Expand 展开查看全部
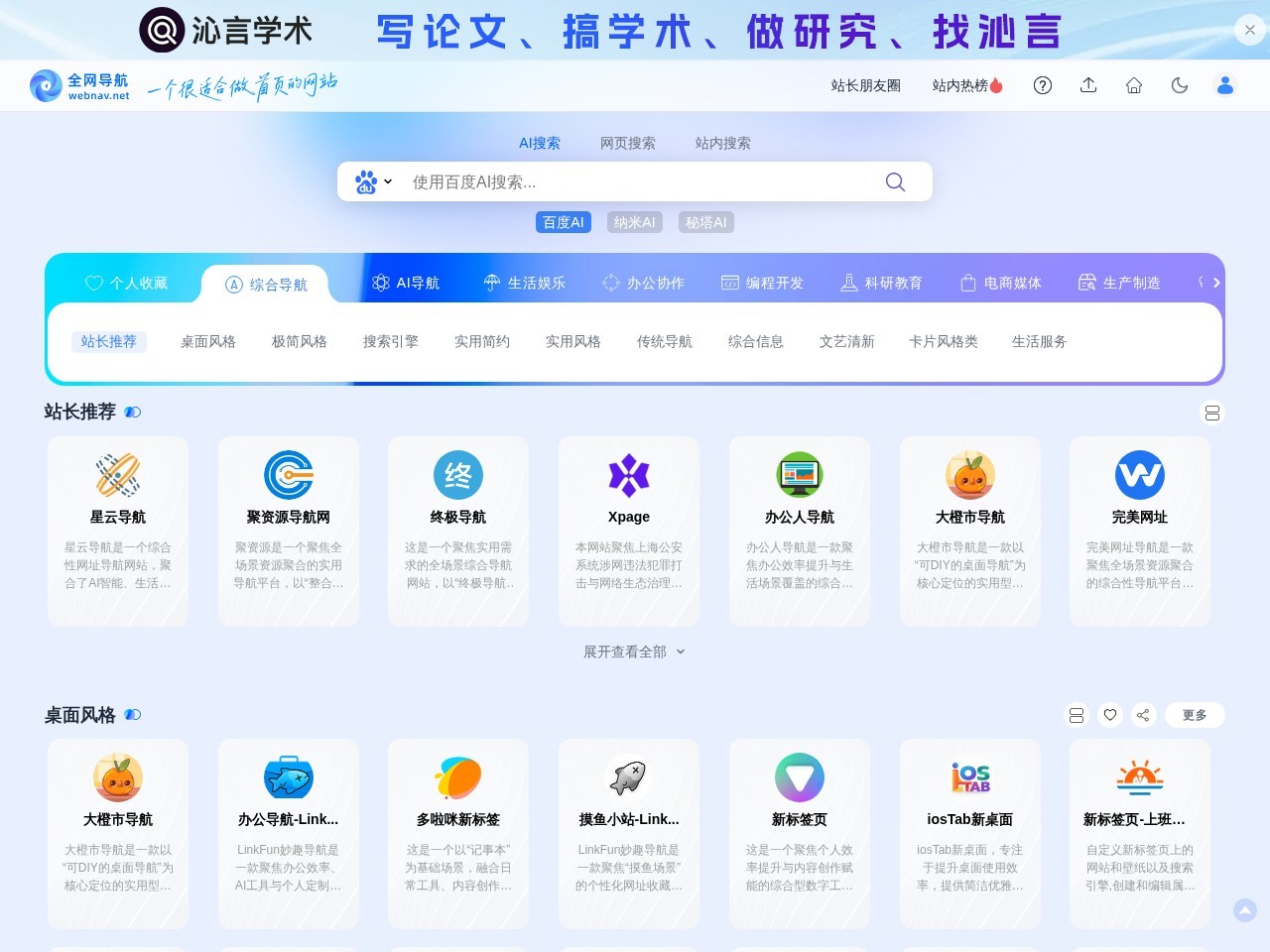 [634, 652]
